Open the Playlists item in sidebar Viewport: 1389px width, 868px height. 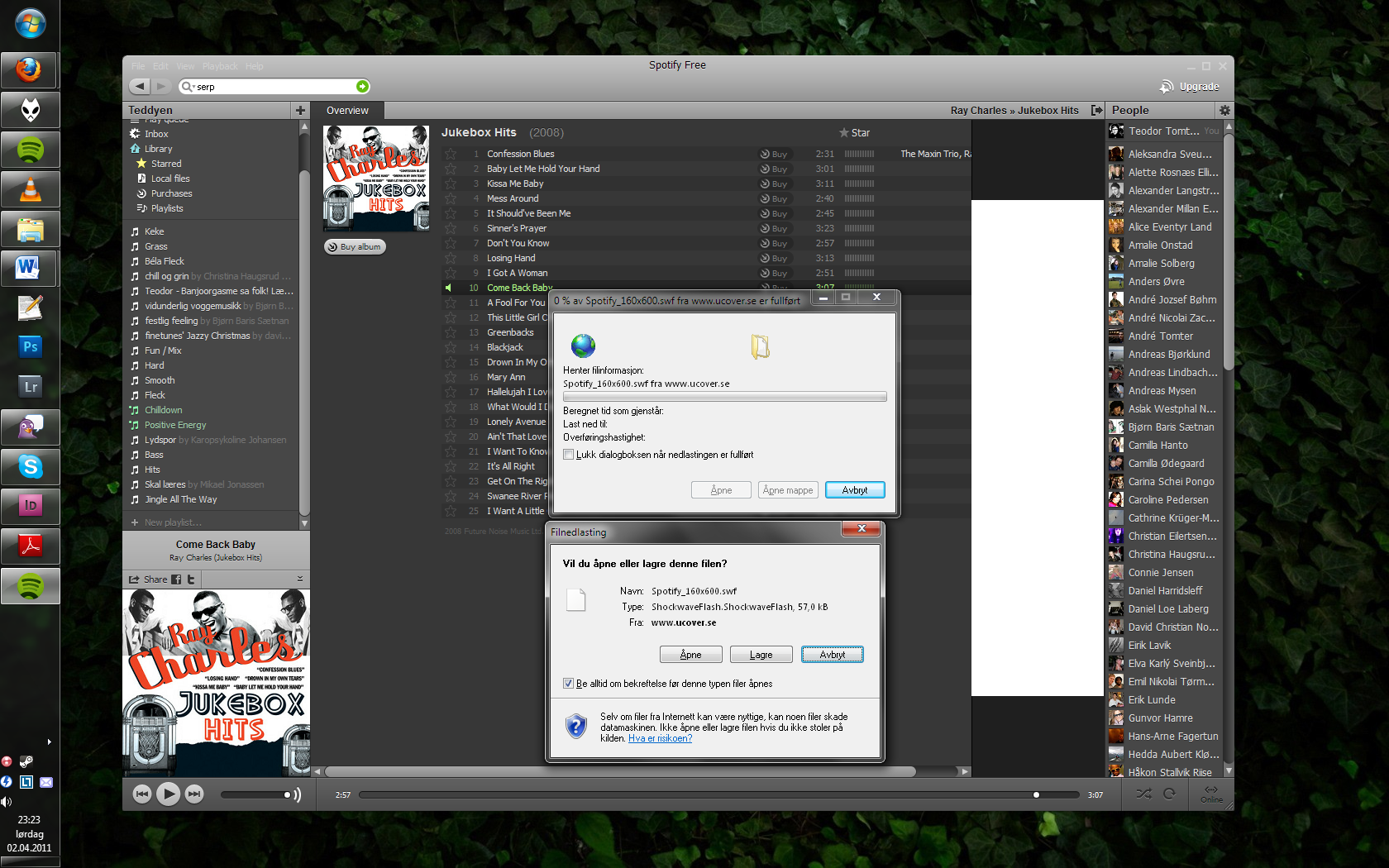(x=167, y=208)
